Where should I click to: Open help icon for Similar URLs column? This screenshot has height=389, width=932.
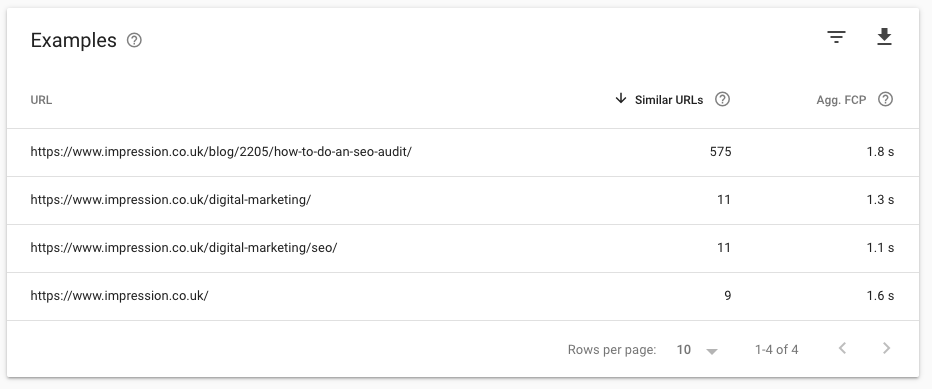[722, 99]
